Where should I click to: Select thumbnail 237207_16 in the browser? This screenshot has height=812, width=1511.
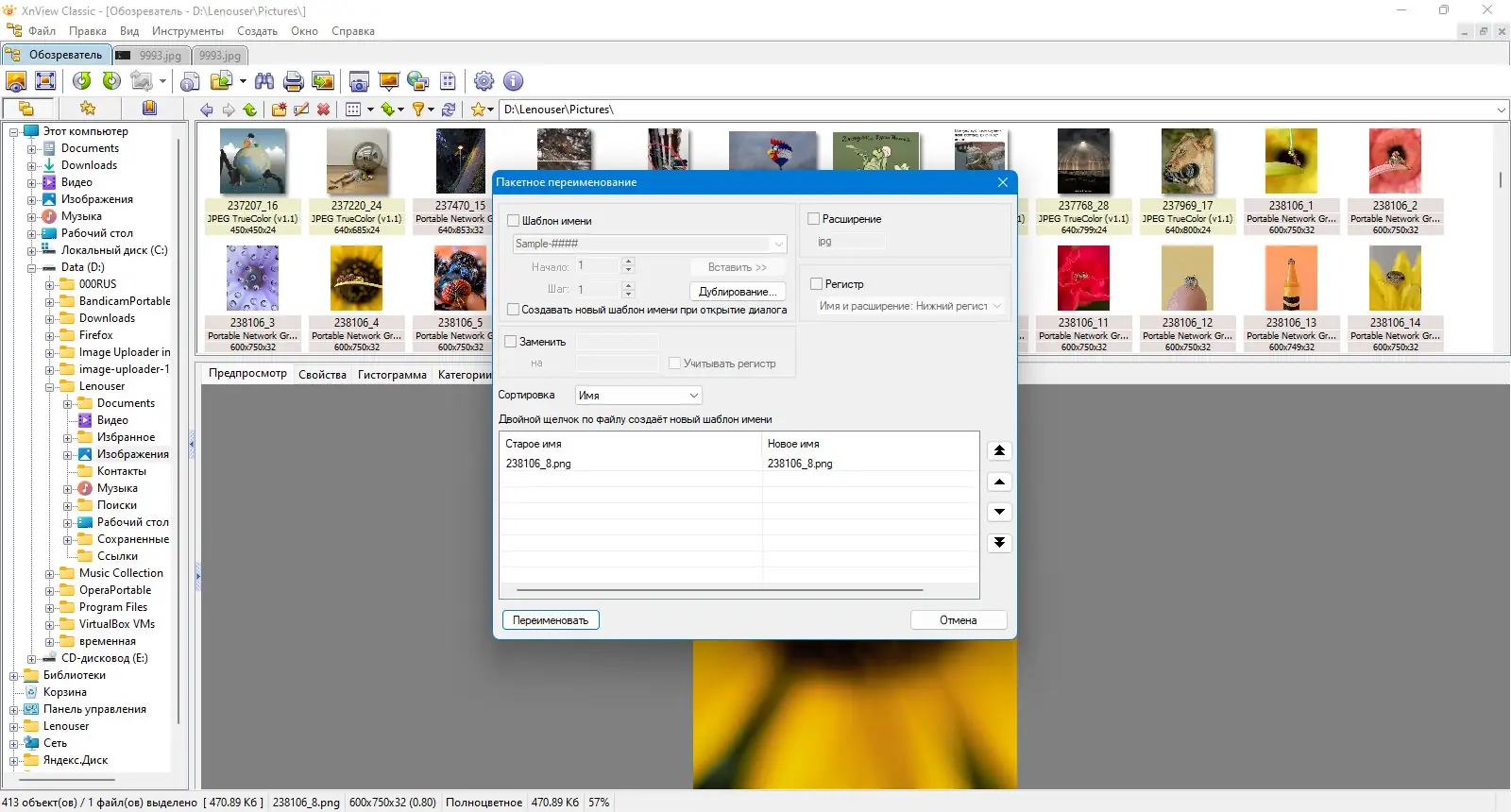(x=253, y=182)
